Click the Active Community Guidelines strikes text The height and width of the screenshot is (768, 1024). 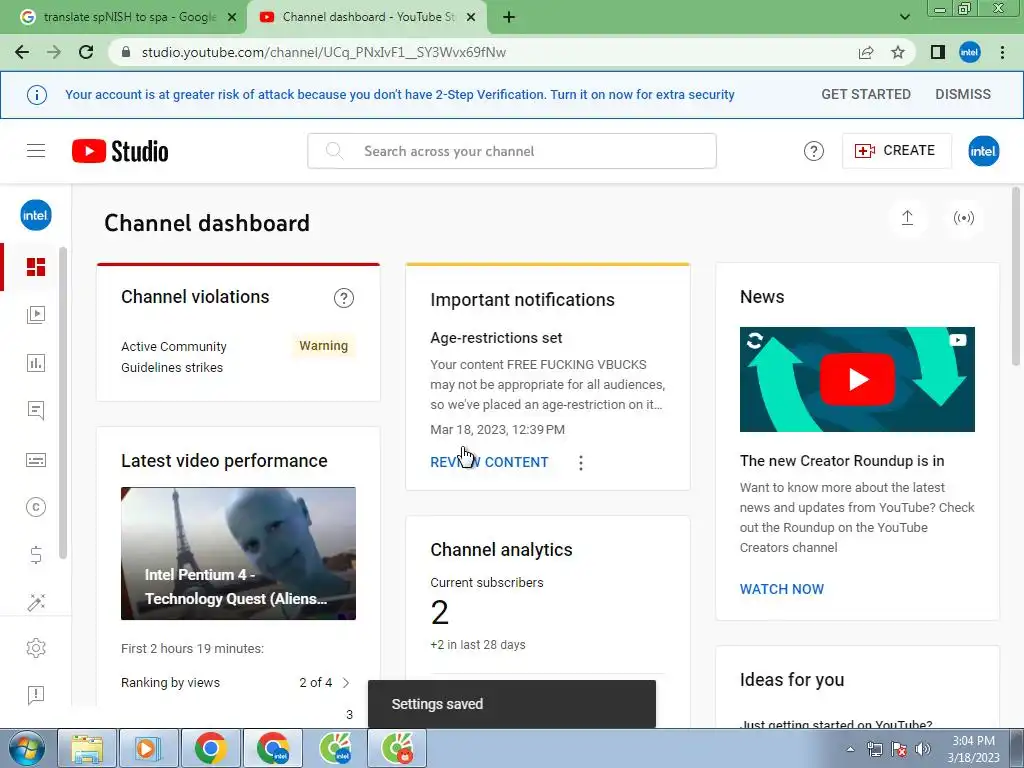click(174, 357)
